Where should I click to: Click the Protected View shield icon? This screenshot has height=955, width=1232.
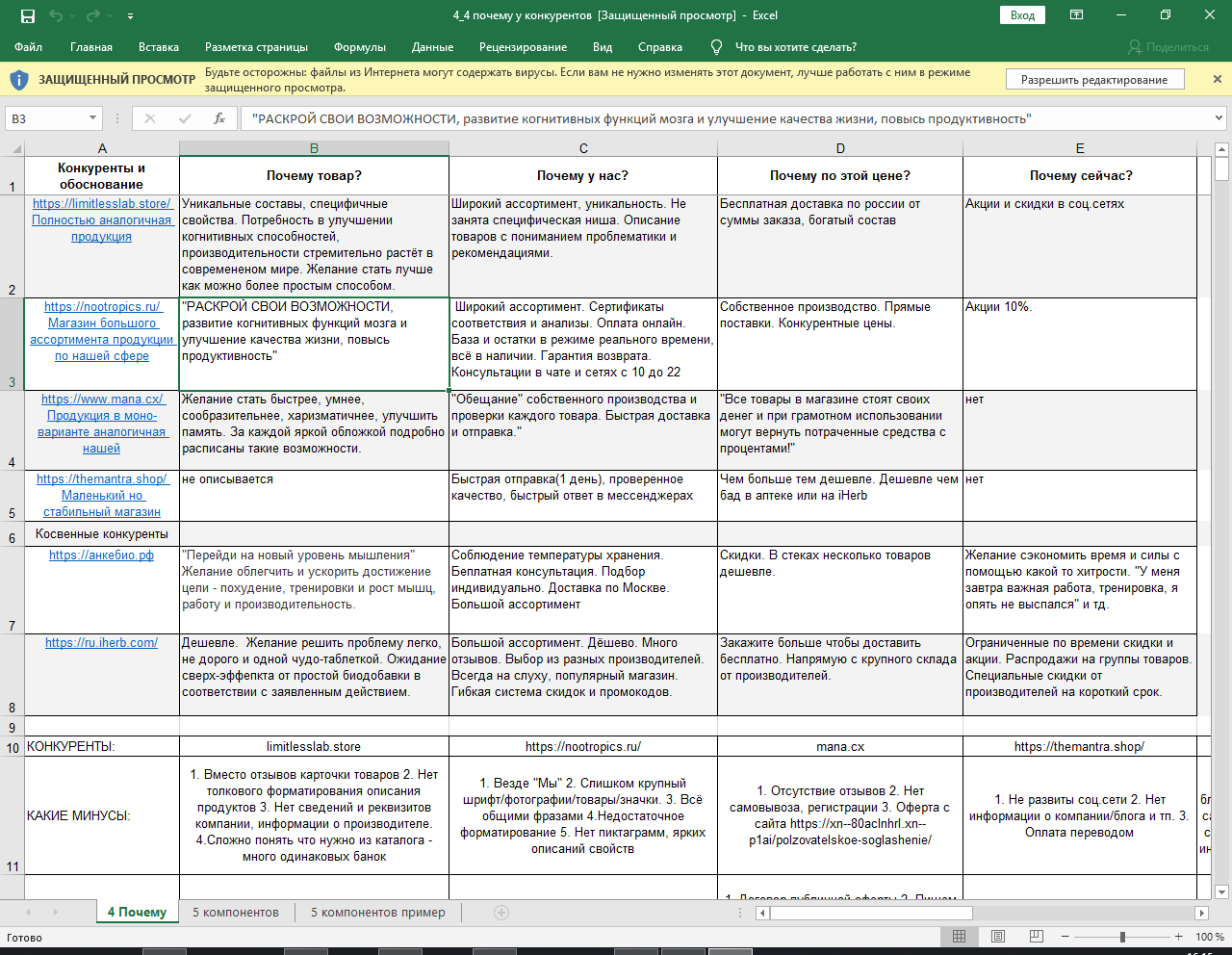pyautogui.click(x=18, y=80)
